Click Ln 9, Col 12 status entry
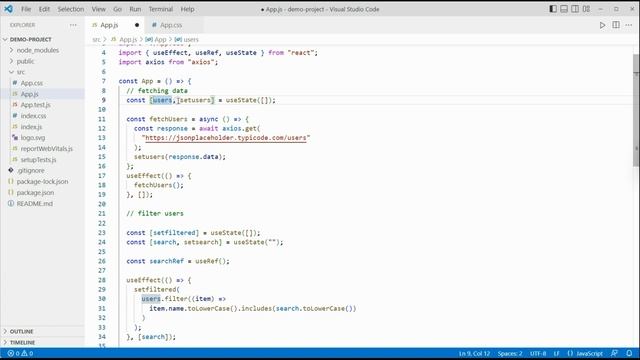Viewport: 640px width, 360px height. pyautogui.click(x=474, y=353)
